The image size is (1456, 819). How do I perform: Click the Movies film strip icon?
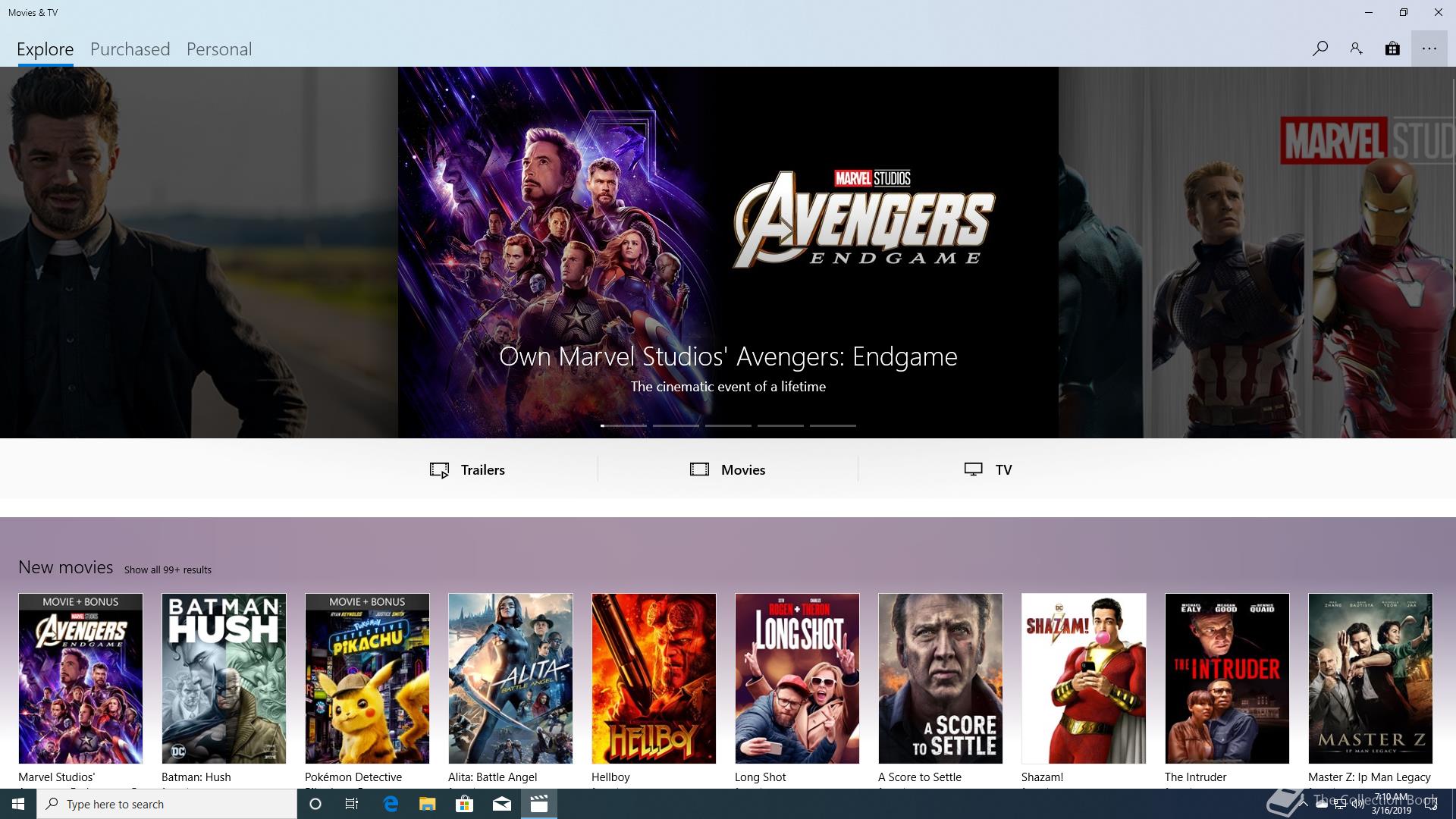coord(699,469)
